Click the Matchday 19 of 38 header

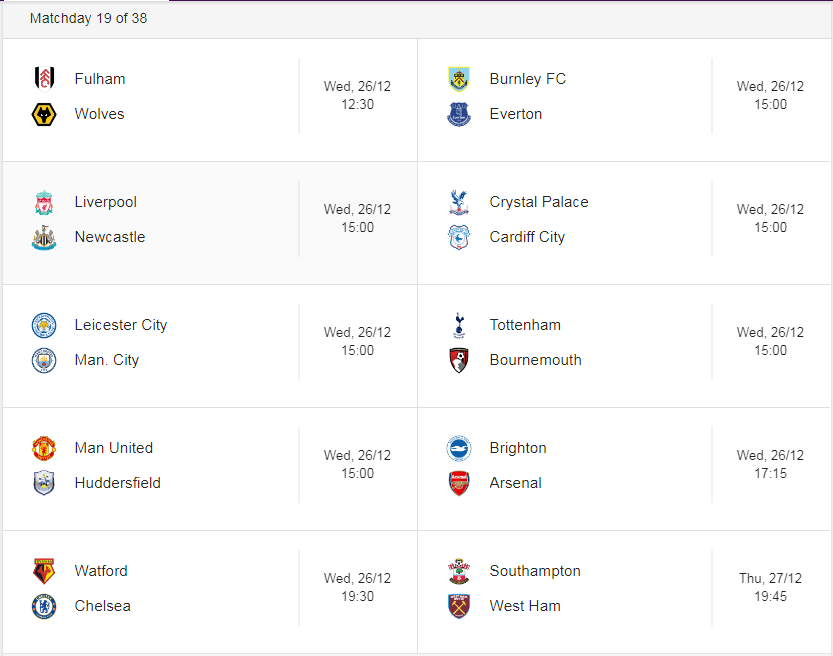click(88, 18)
